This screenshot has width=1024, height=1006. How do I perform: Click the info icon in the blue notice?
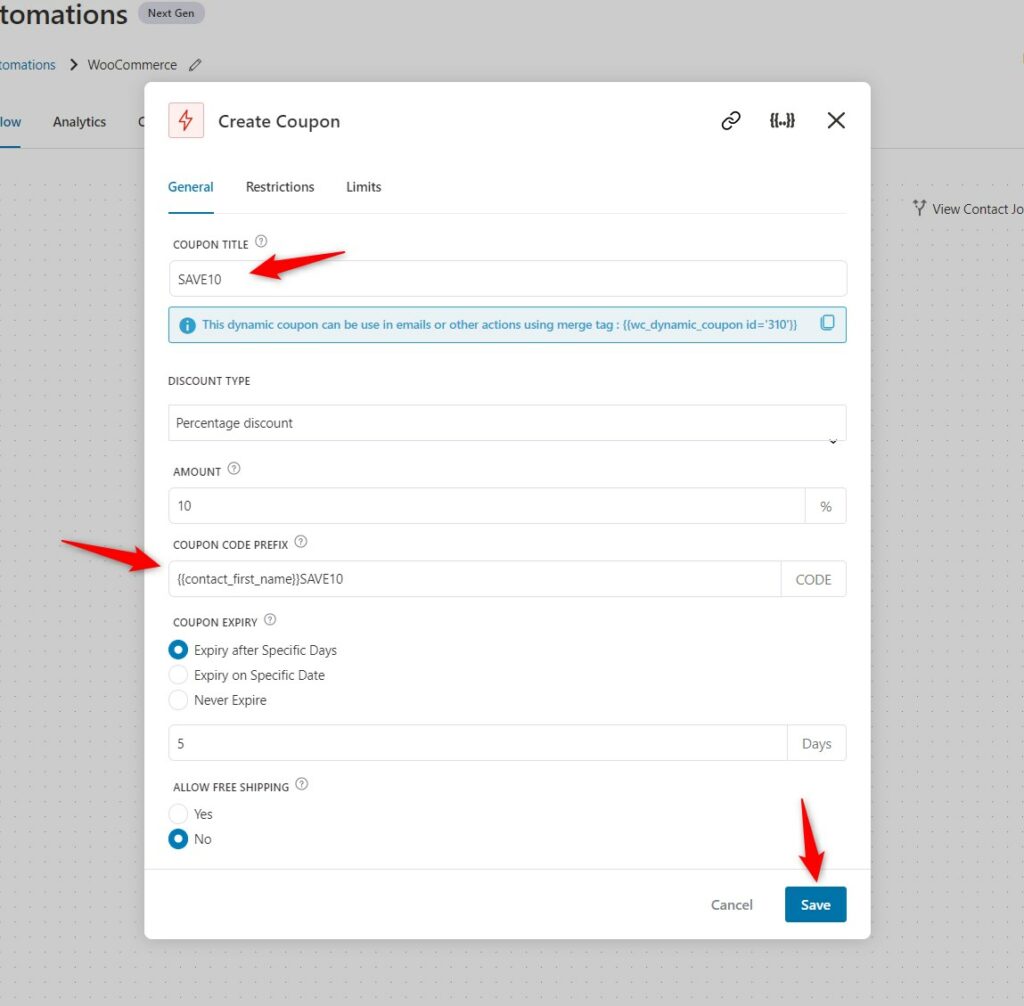tap(187, 325)
